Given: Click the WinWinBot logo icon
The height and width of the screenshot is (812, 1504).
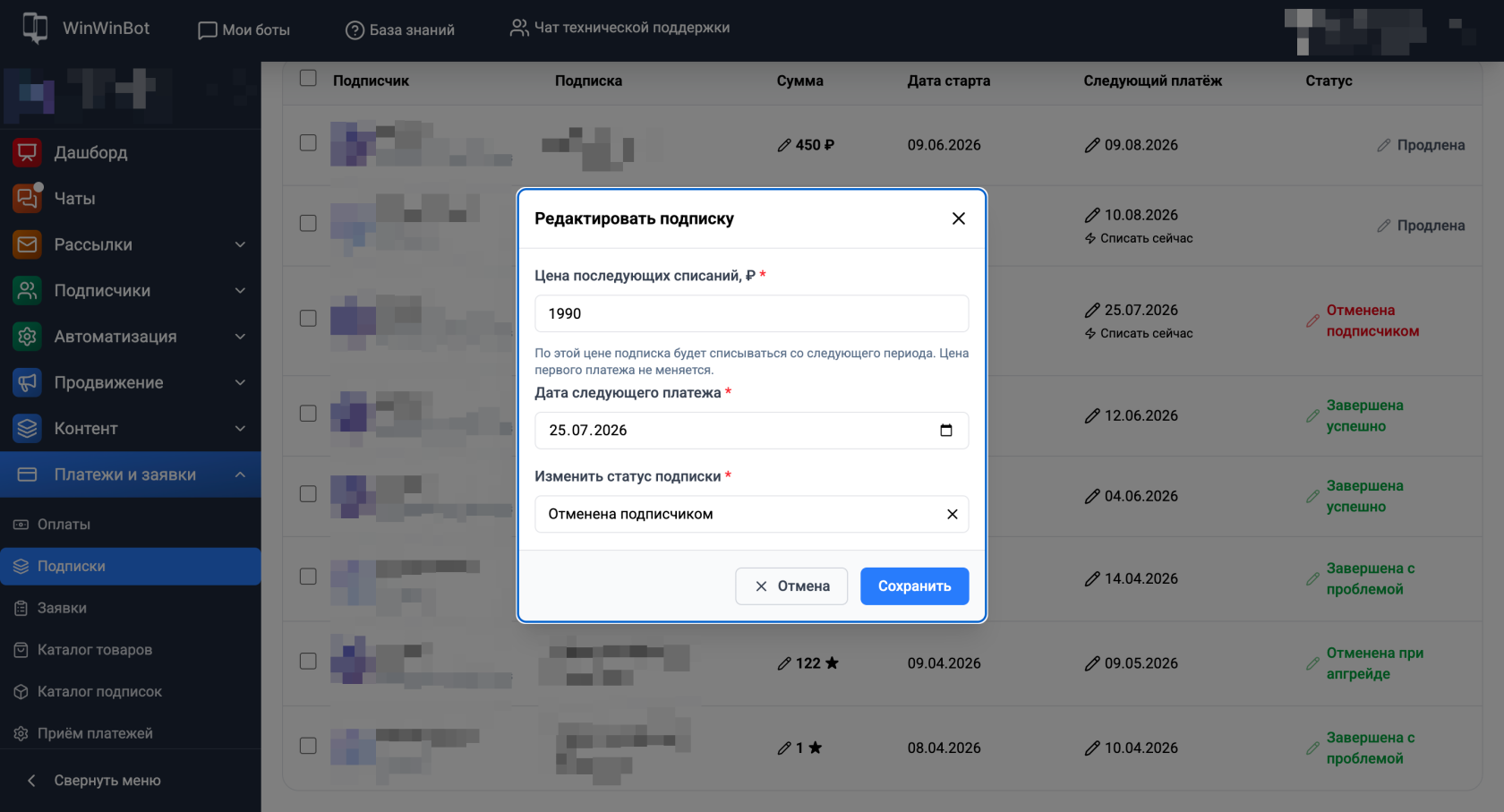Looking at the screenshot, I should coord(35,28).
